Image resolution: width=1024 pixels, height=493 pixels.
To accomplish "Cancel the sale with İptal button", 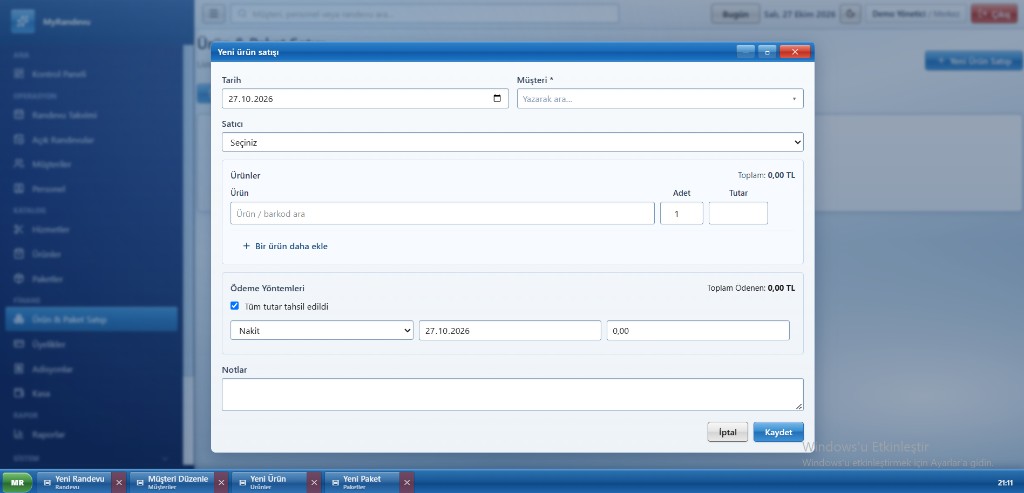I will point(728,432).
